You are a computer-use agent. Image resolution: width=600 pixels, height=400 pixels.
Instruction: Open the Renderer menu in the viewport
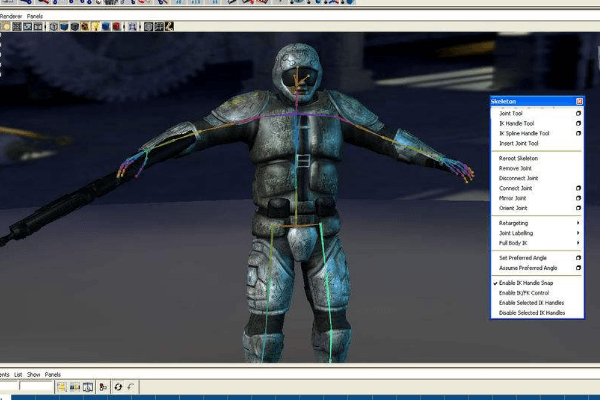point(9,17)
